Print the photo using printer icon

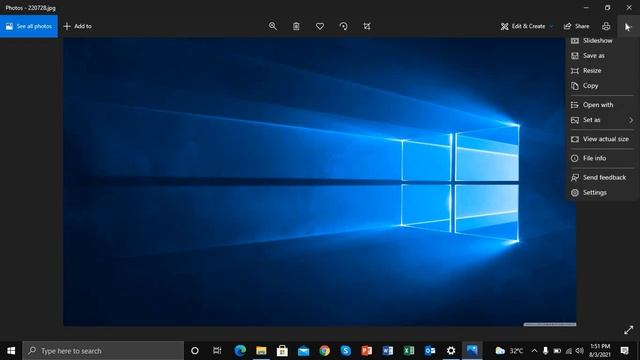click(606, 26)
